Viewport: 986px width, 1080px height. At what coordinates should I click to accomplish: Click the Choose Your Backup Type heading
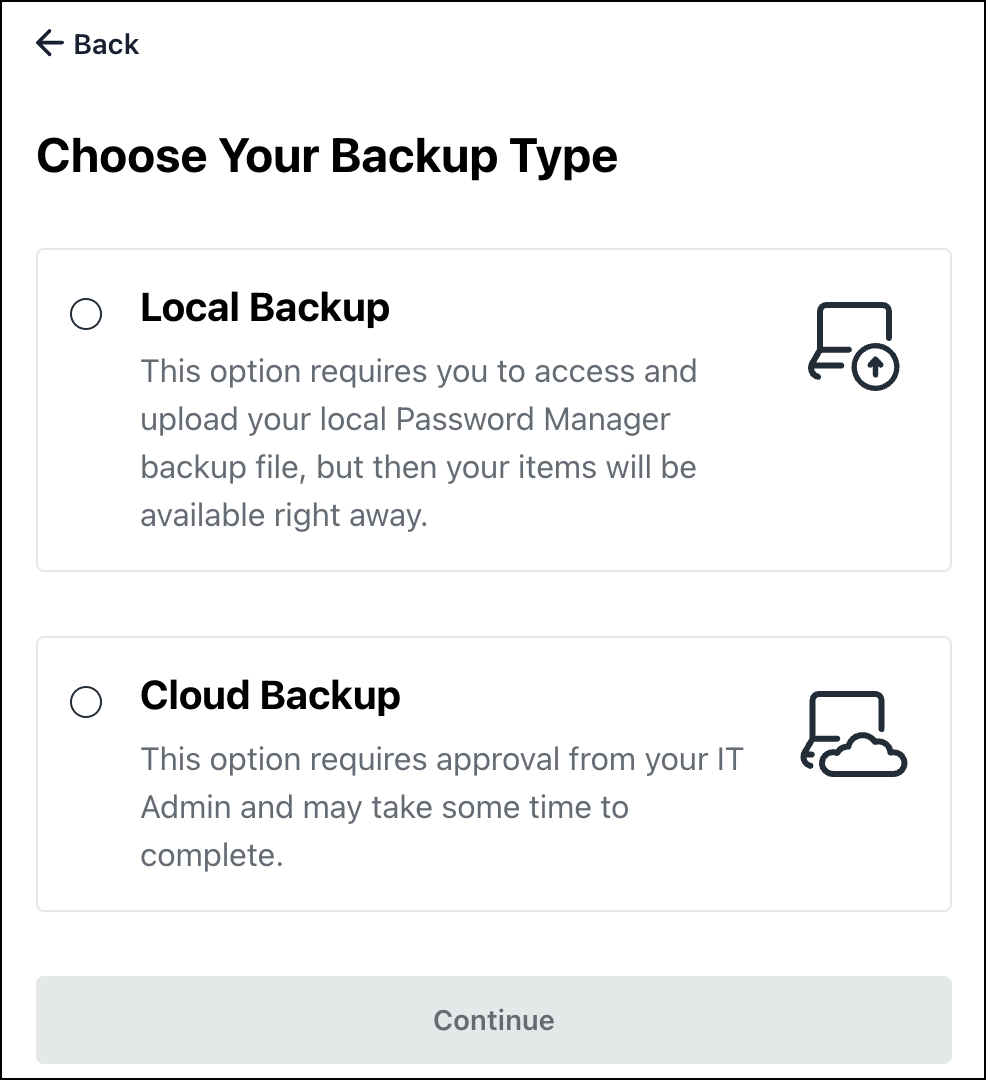328,156
